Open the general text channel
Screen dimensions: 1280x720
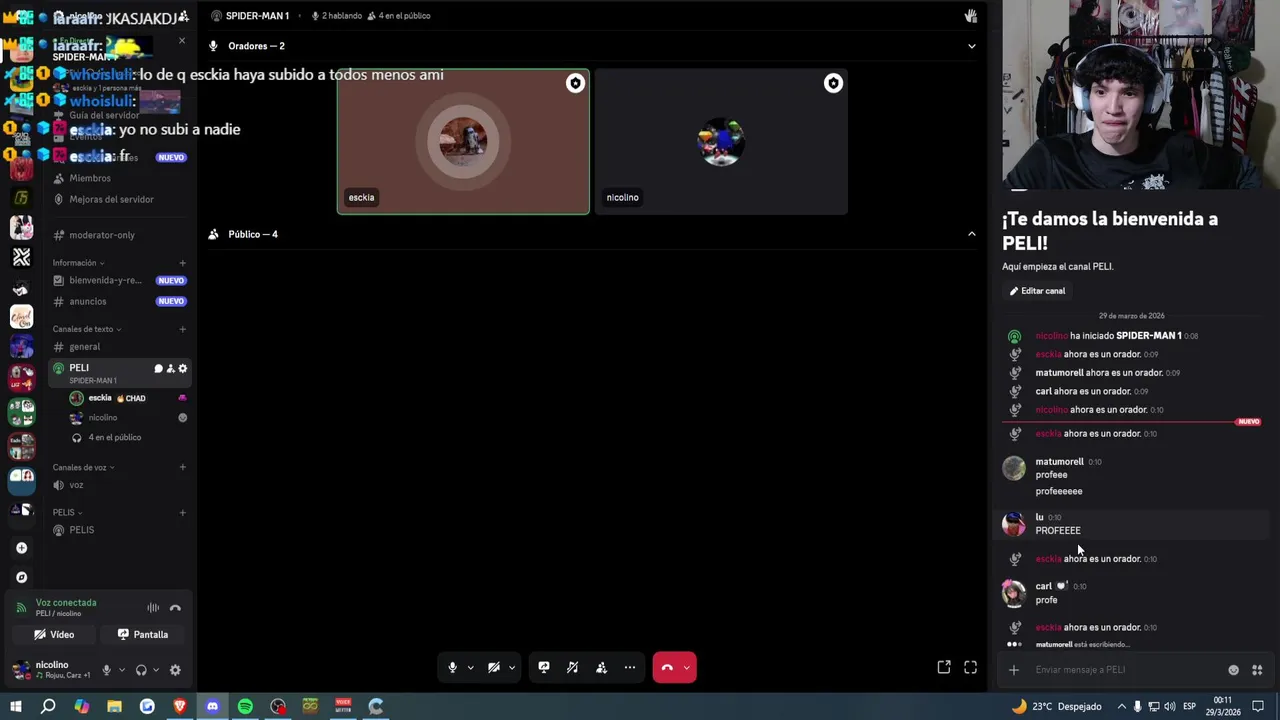[118, 347]
